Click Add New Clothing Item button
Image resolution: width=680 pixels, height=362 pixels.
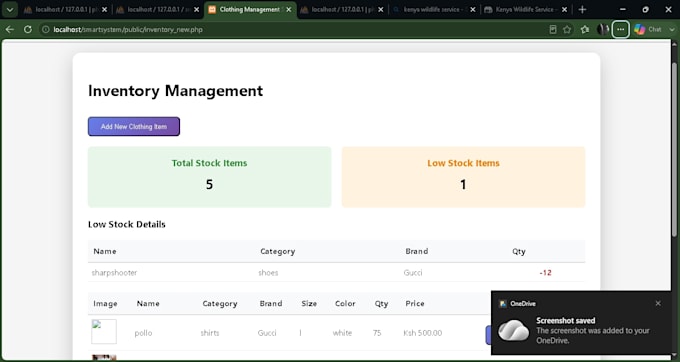tap(134, 127)
